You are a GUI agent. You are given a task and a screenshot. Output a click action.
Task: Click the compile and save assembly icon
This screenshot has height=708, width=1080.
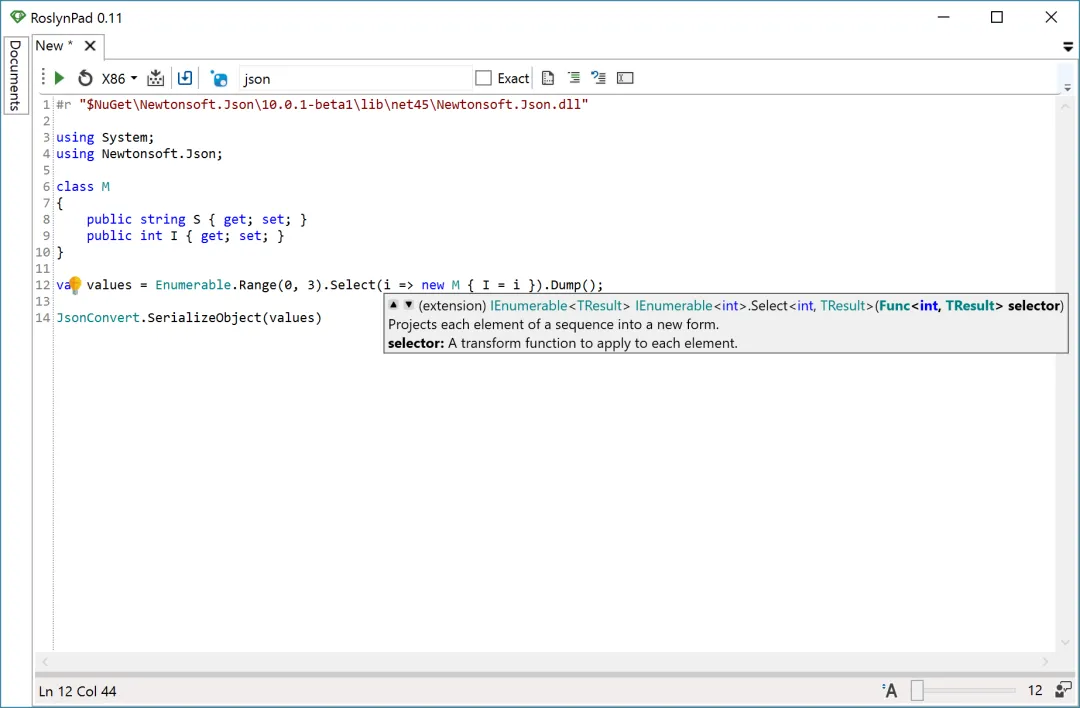point(156,79)
